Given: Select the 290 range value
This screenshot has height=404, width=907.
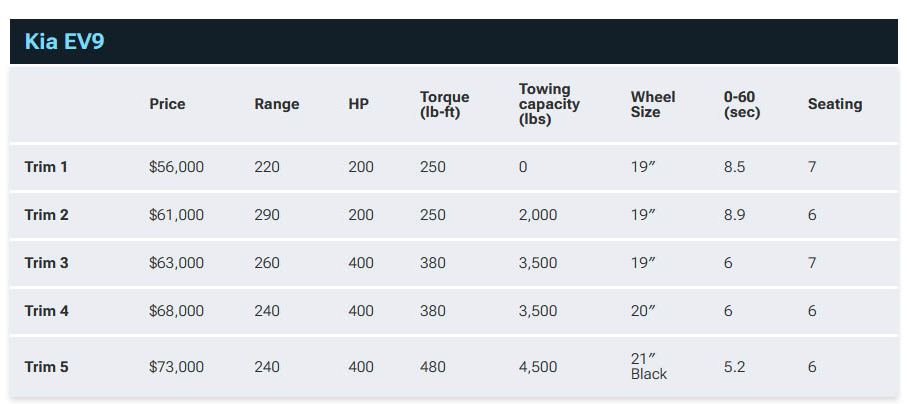Looking at the screenshot, I should click(267, 215).
